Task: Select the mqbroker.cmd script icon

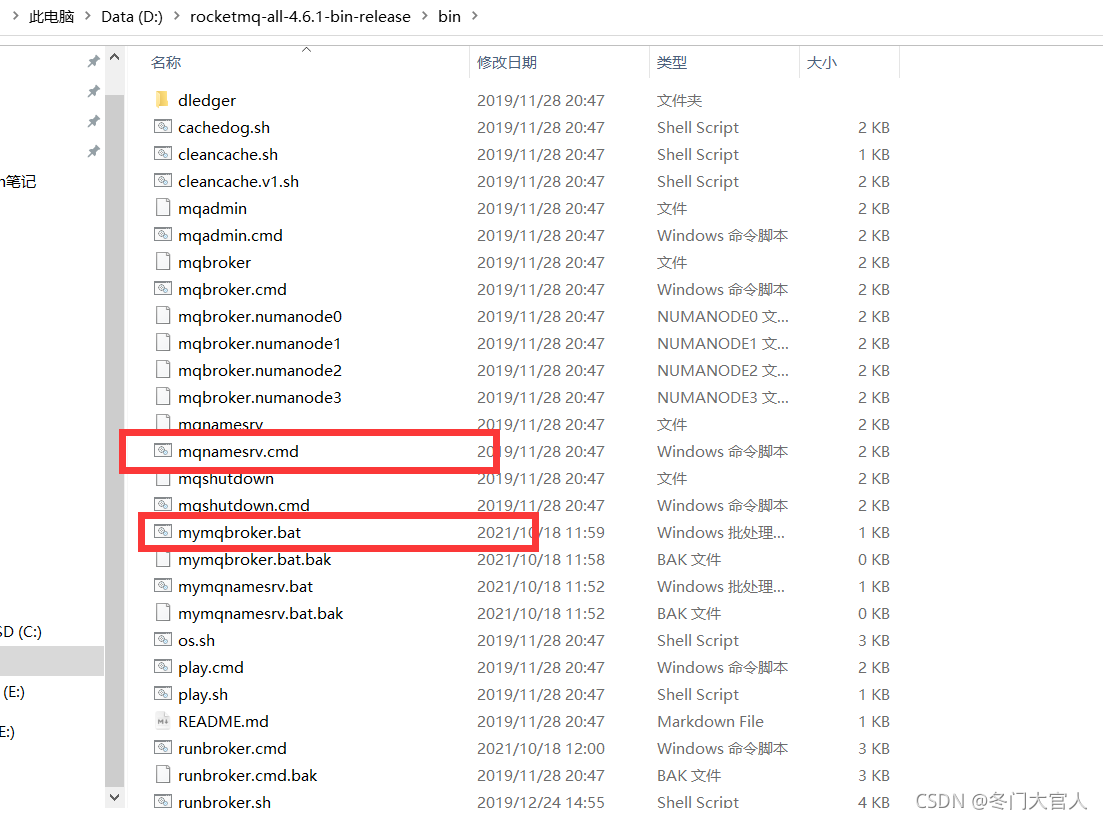Action: point(162,288)
